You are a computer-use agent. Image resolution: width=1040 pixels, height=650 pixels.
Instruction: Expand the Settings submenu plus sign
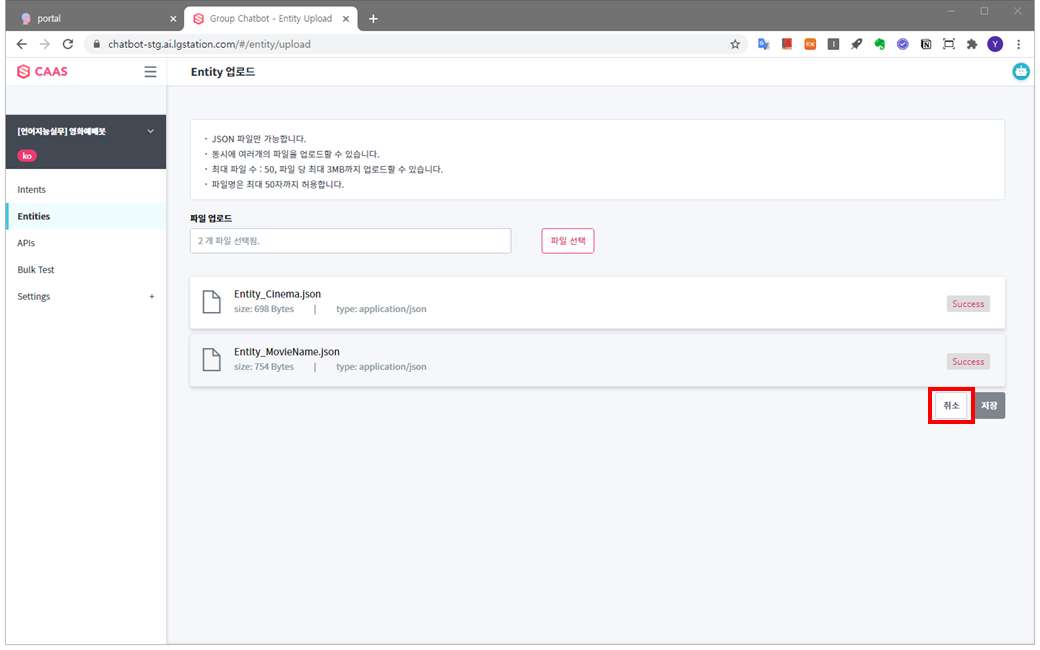point(152,297)
